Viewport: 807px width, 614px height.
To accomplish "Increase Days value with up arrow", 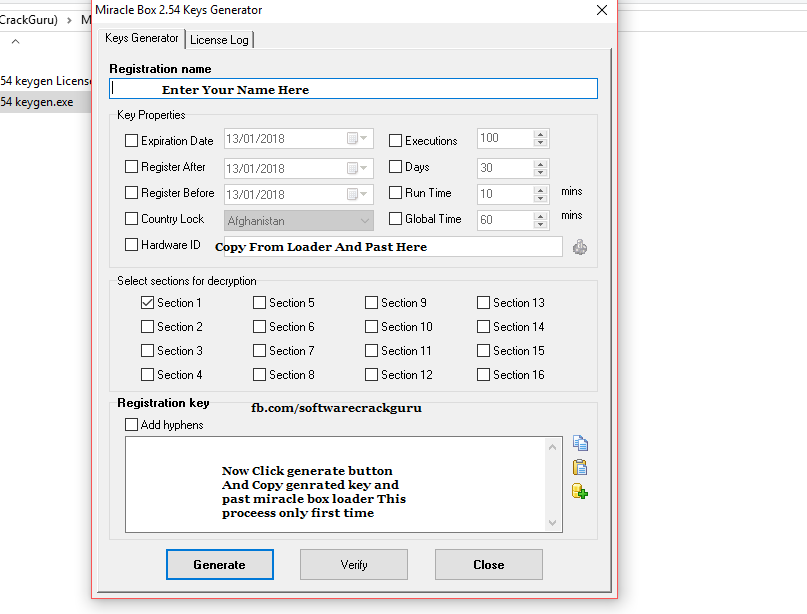I will [x=540, y=164].
